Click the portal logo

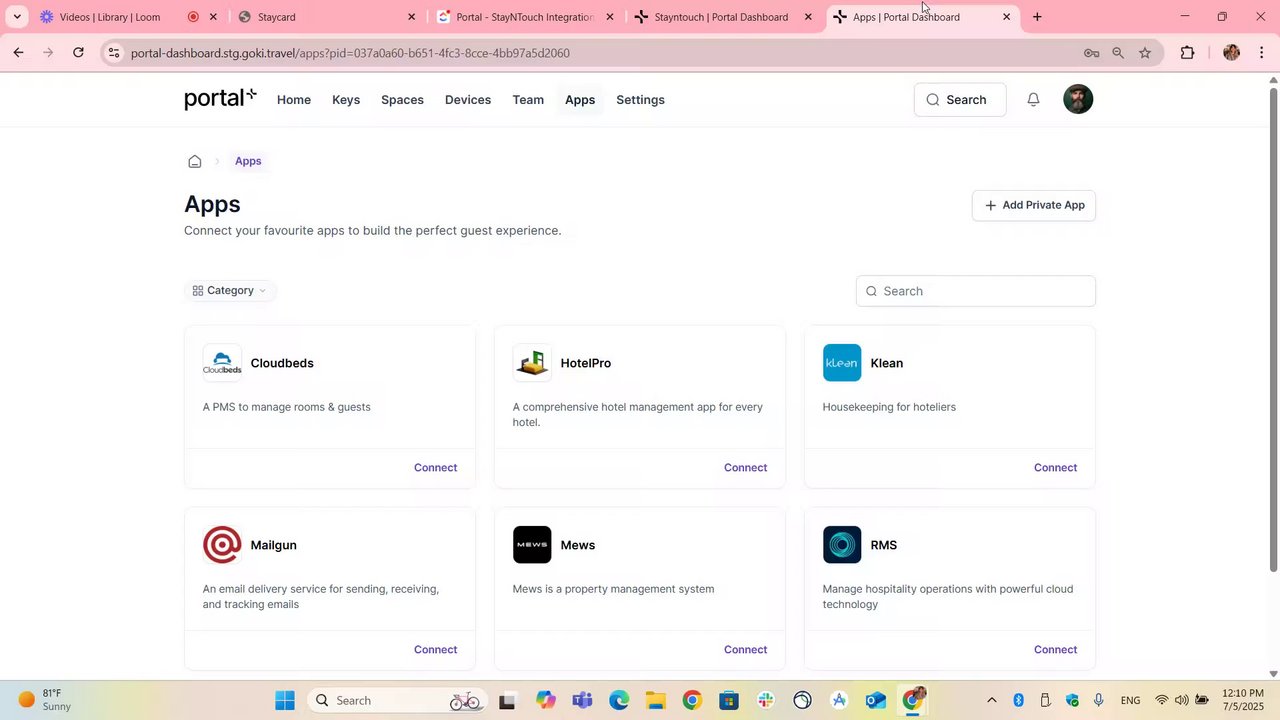[x=220, y=98]
